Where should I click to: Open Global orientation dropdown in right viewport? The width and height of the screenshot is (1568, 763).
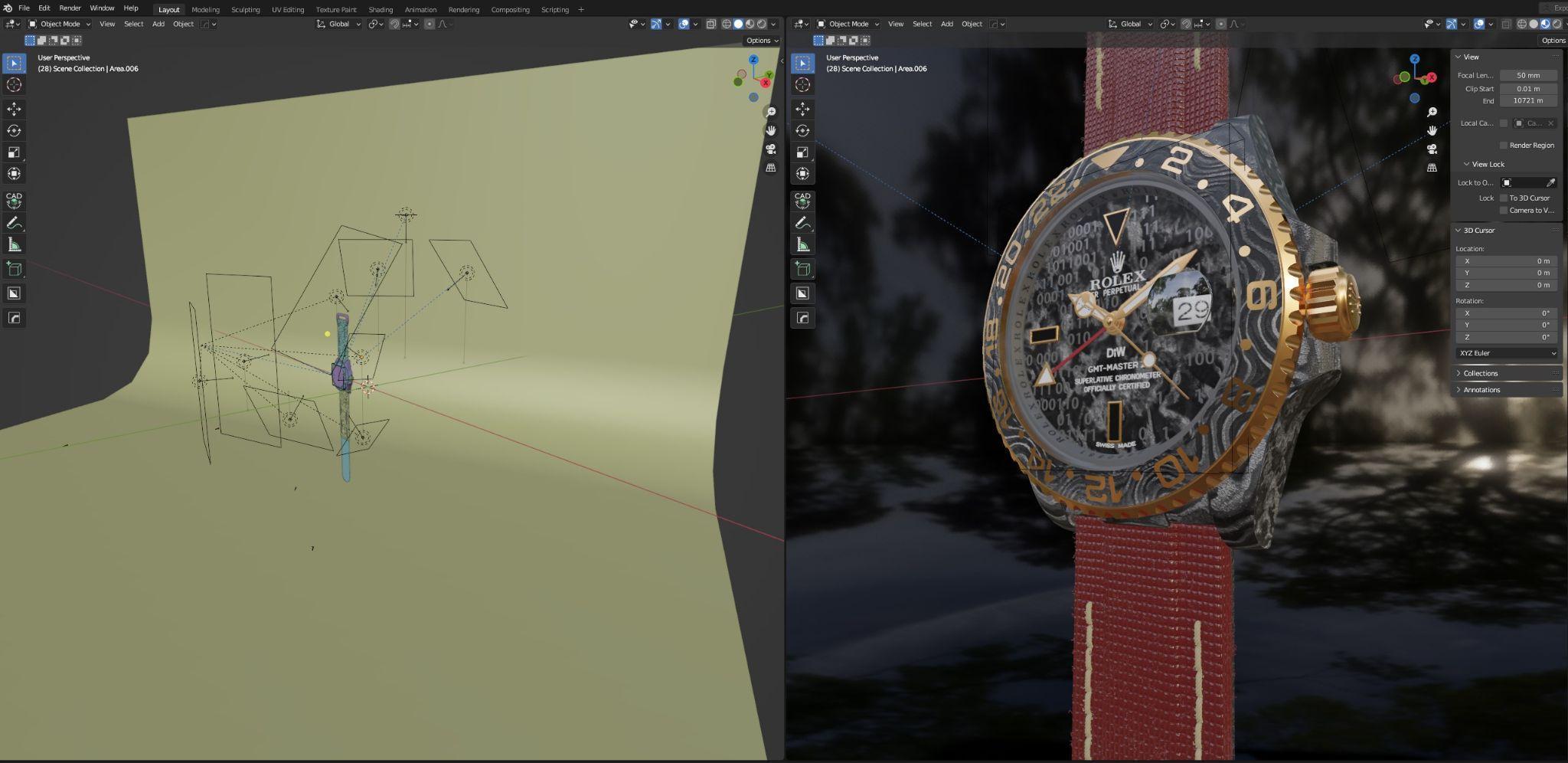tap(1130, 24)
